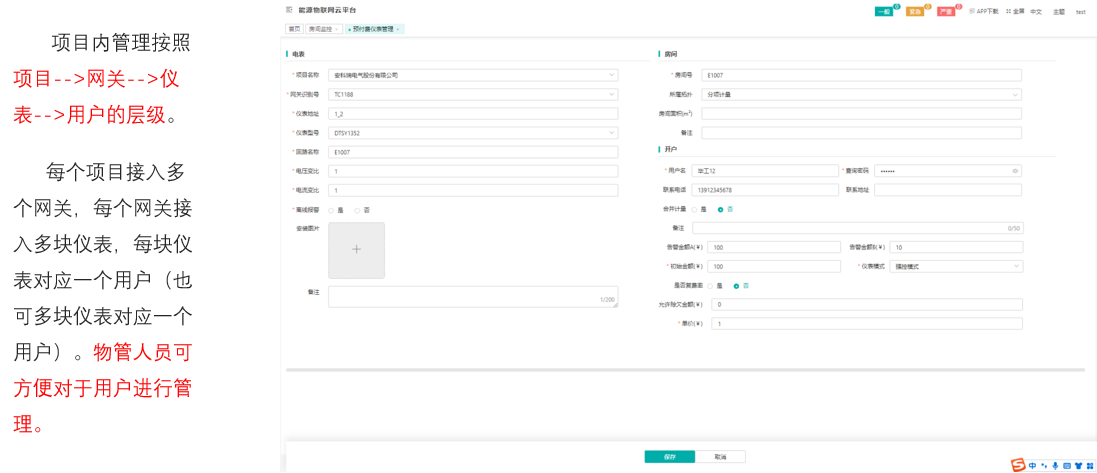Open the Sogou soft keyboard icon
The image size is (1097, 473).
[1066, 464]
